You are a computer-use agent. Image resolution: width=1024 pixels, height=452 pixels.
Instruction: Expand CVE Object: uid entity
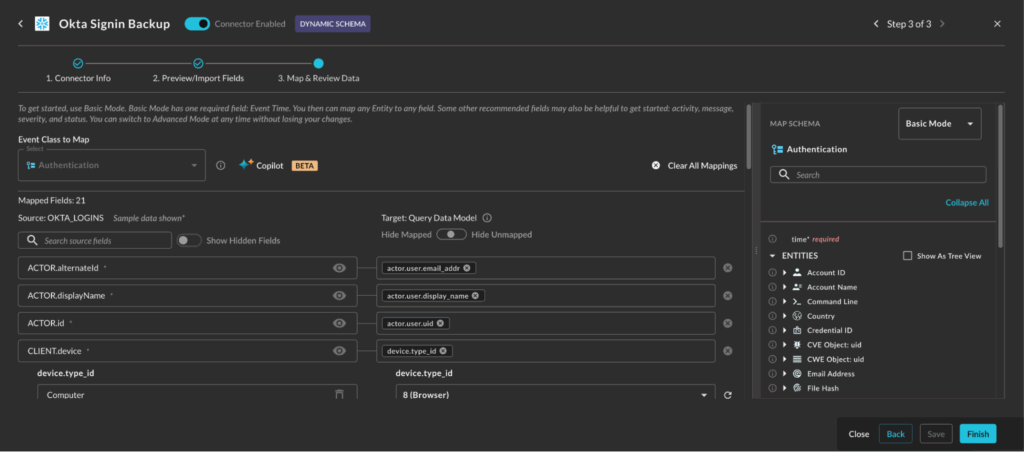click(x=784, y=345)
